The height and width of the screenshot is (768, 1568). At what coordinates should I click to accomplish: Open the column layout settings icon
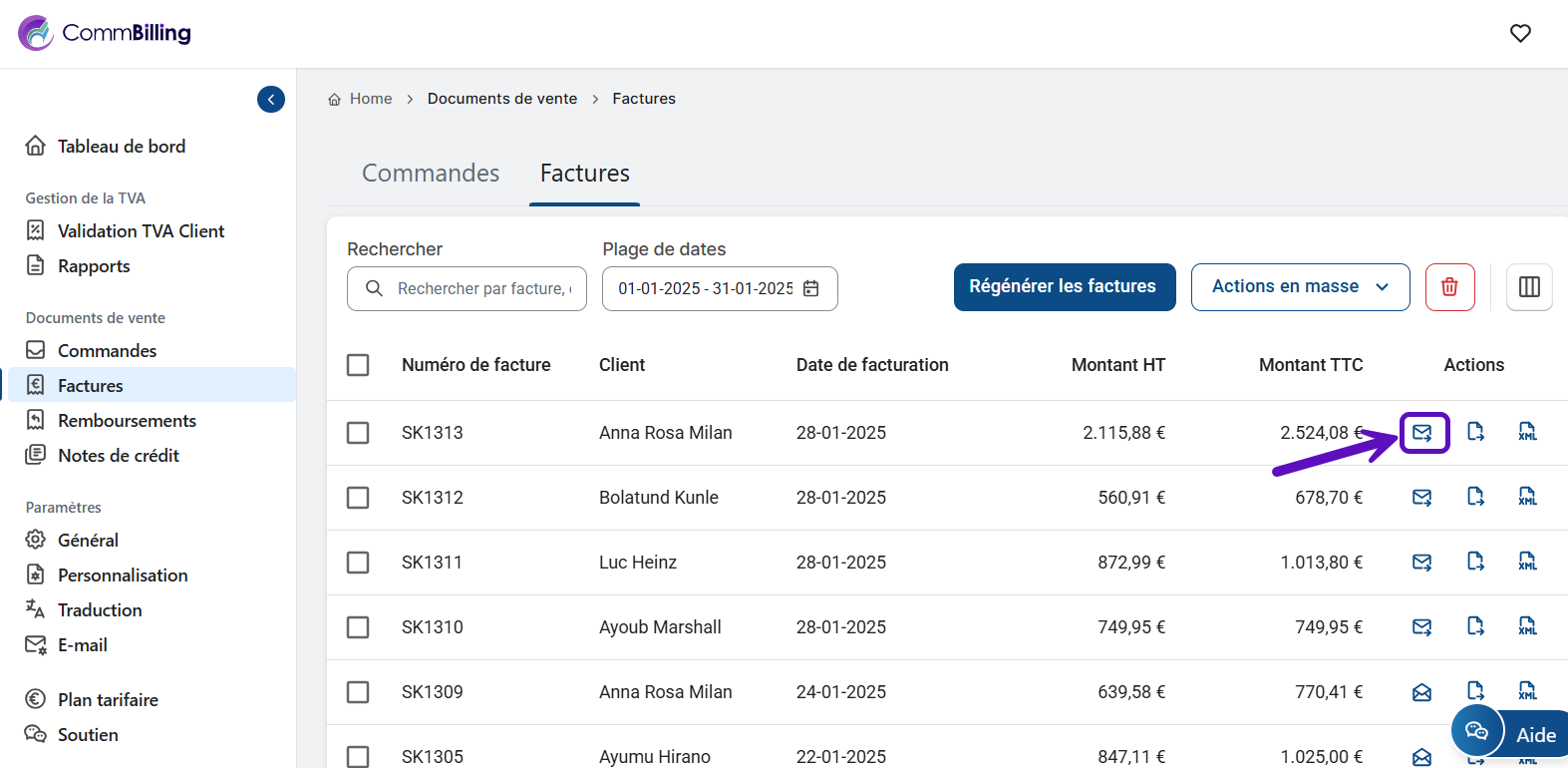(x=1529, y=287)
